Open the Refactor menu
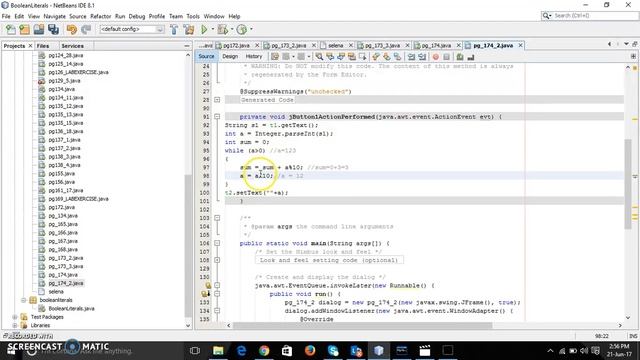Viewport: 640px width, 360px height. pyautogui.click(x=100, y=16)
